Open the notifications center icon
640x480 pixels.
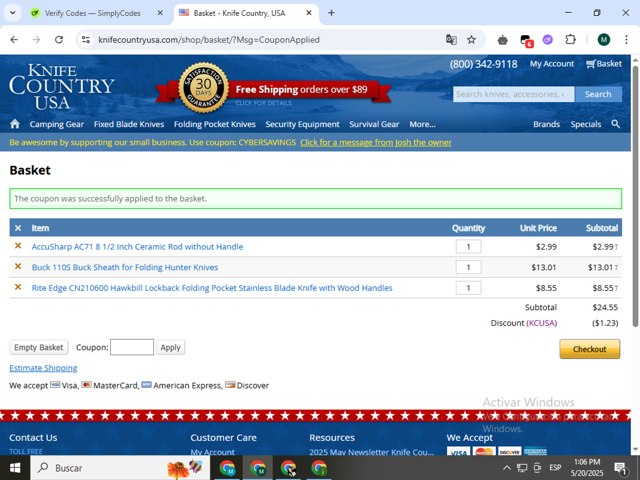pos(620,468)
